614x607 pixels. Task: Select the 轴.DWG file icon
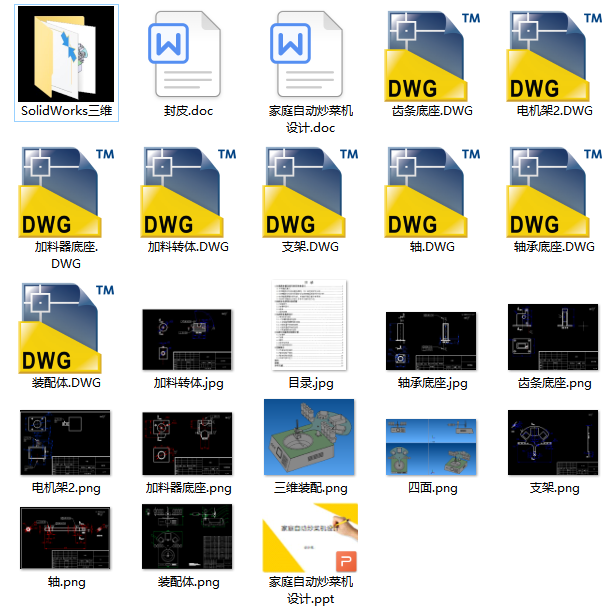coord(432,192)
